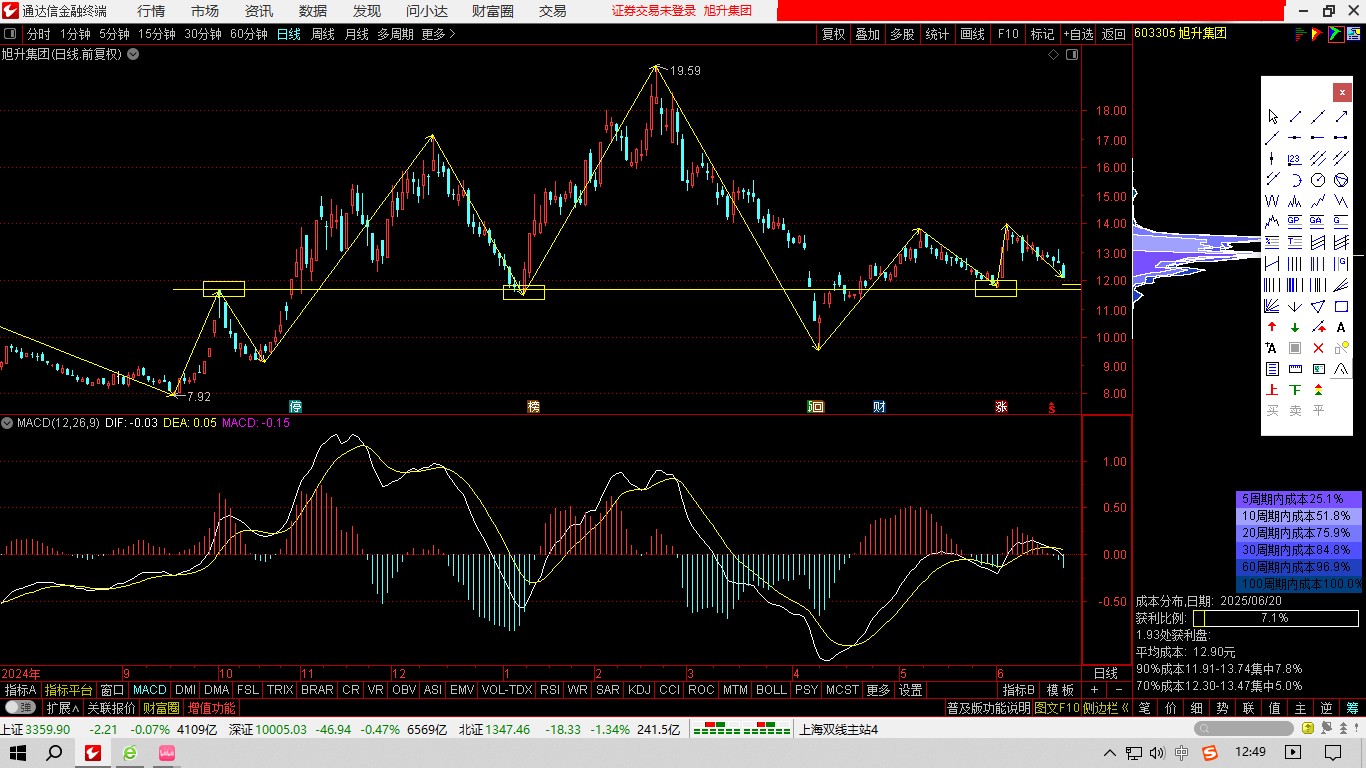Select the GP line tool
This screenshot has width=1366, height=768.
pyautogui.click(x=1295, y=220)
